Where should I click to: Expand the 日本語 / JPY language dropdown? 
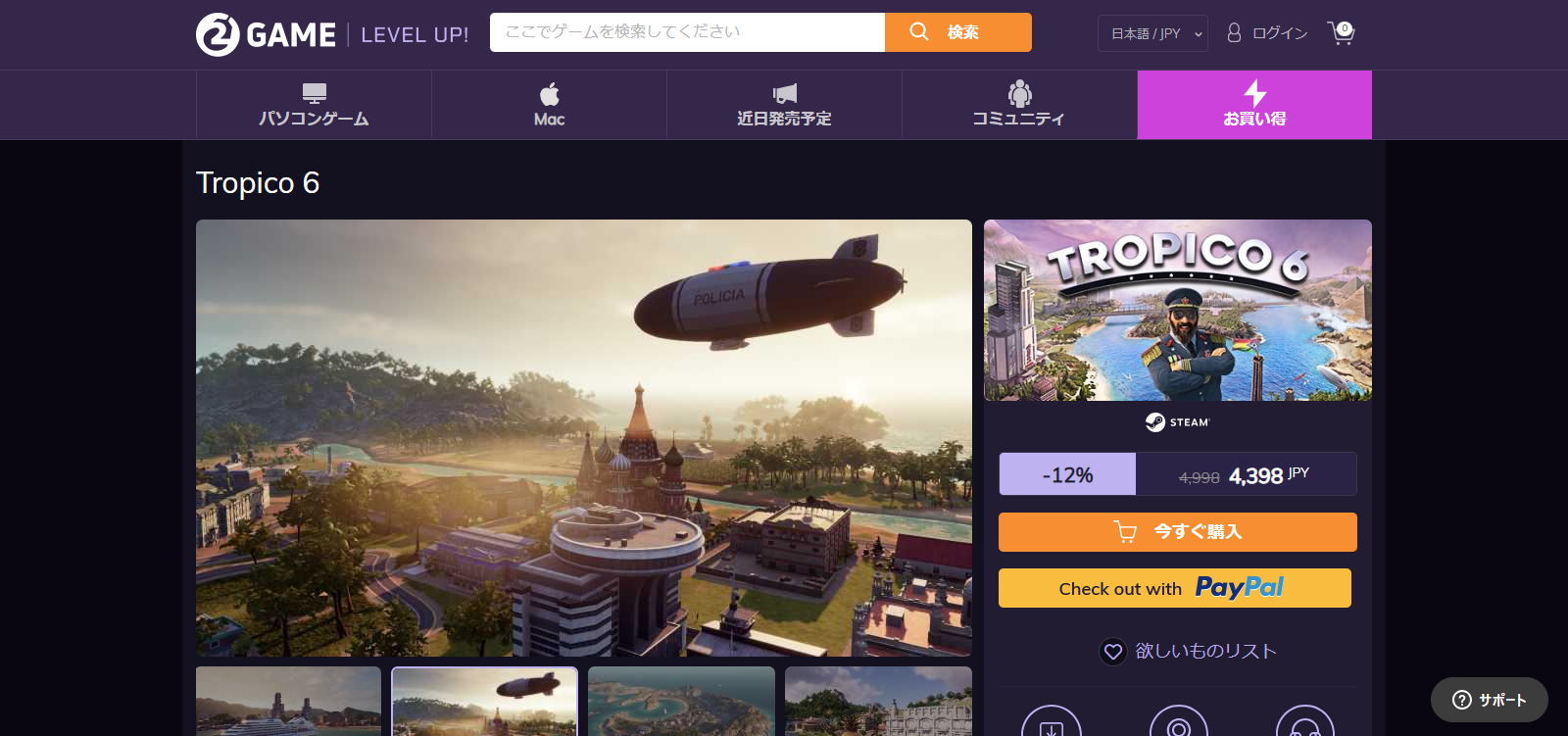point(1152,33)
